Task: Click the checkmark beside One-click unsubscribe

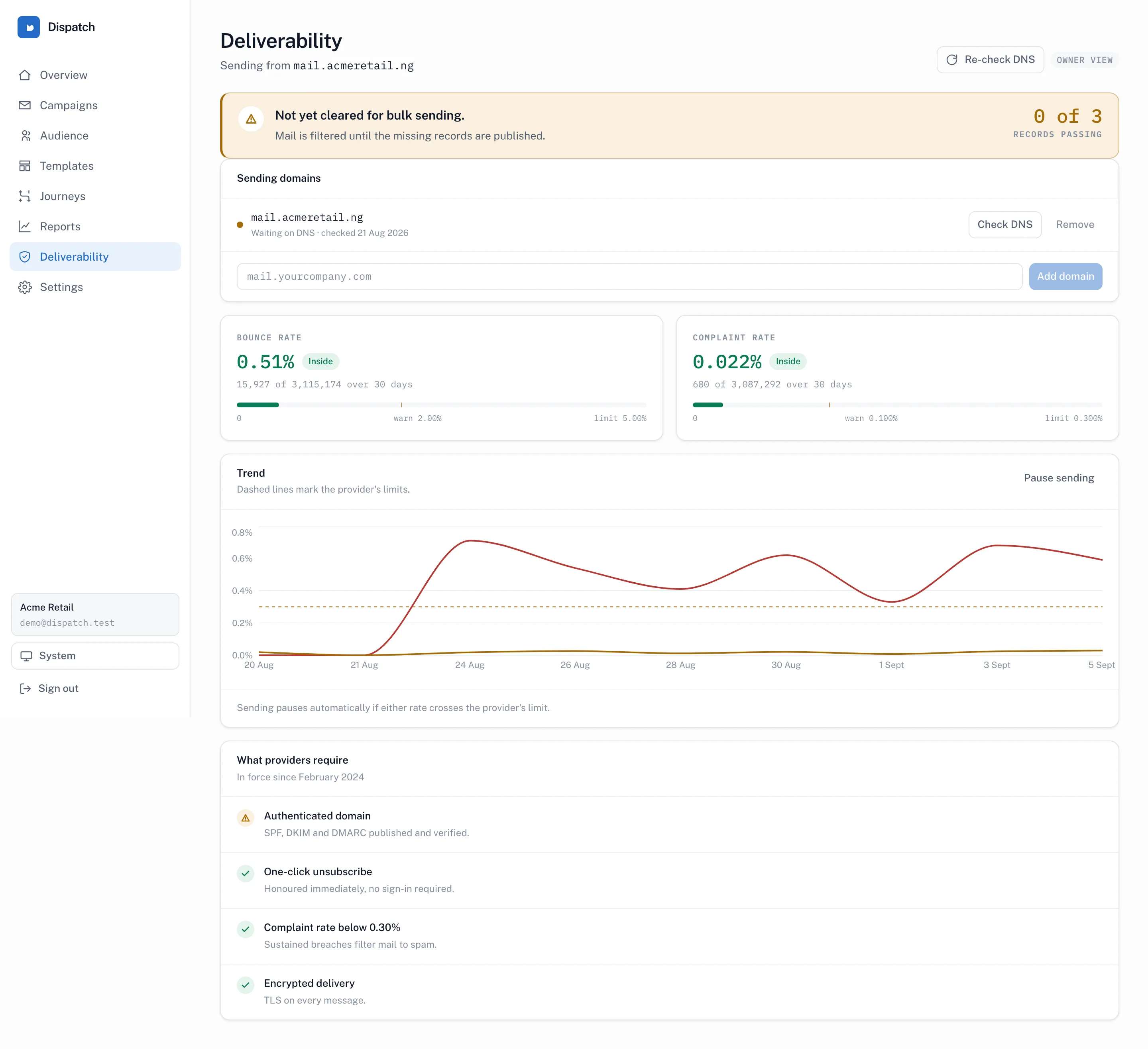Action: (x=246, y=874)
